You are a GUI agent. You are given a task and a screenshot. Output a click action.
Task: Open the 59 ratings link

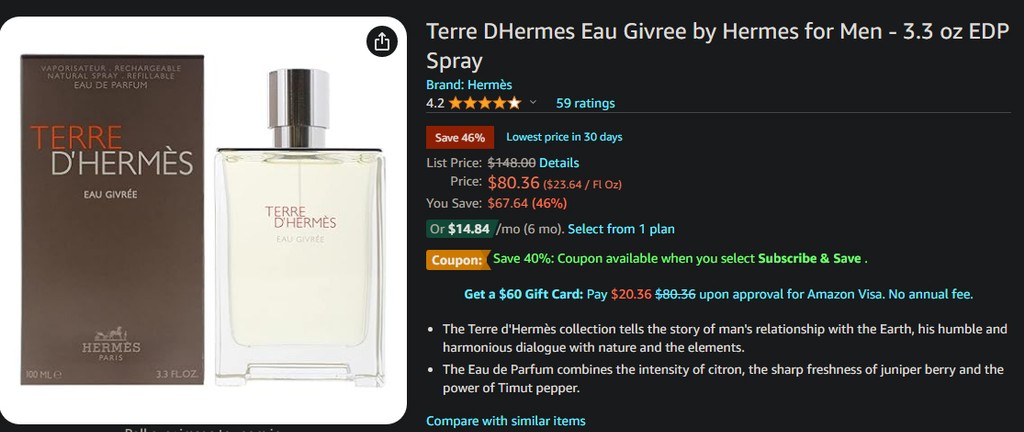[585, 103]
